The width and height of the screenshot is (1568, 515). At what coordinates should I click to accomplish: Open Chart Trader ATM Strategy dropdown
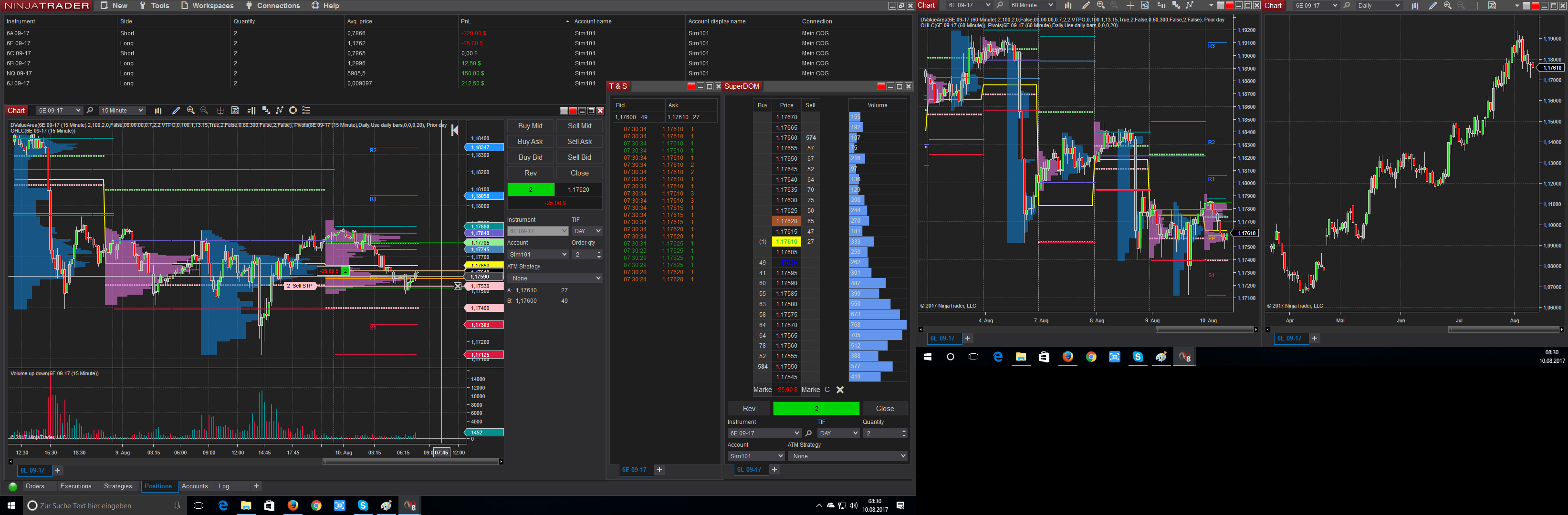click(554, 278)
